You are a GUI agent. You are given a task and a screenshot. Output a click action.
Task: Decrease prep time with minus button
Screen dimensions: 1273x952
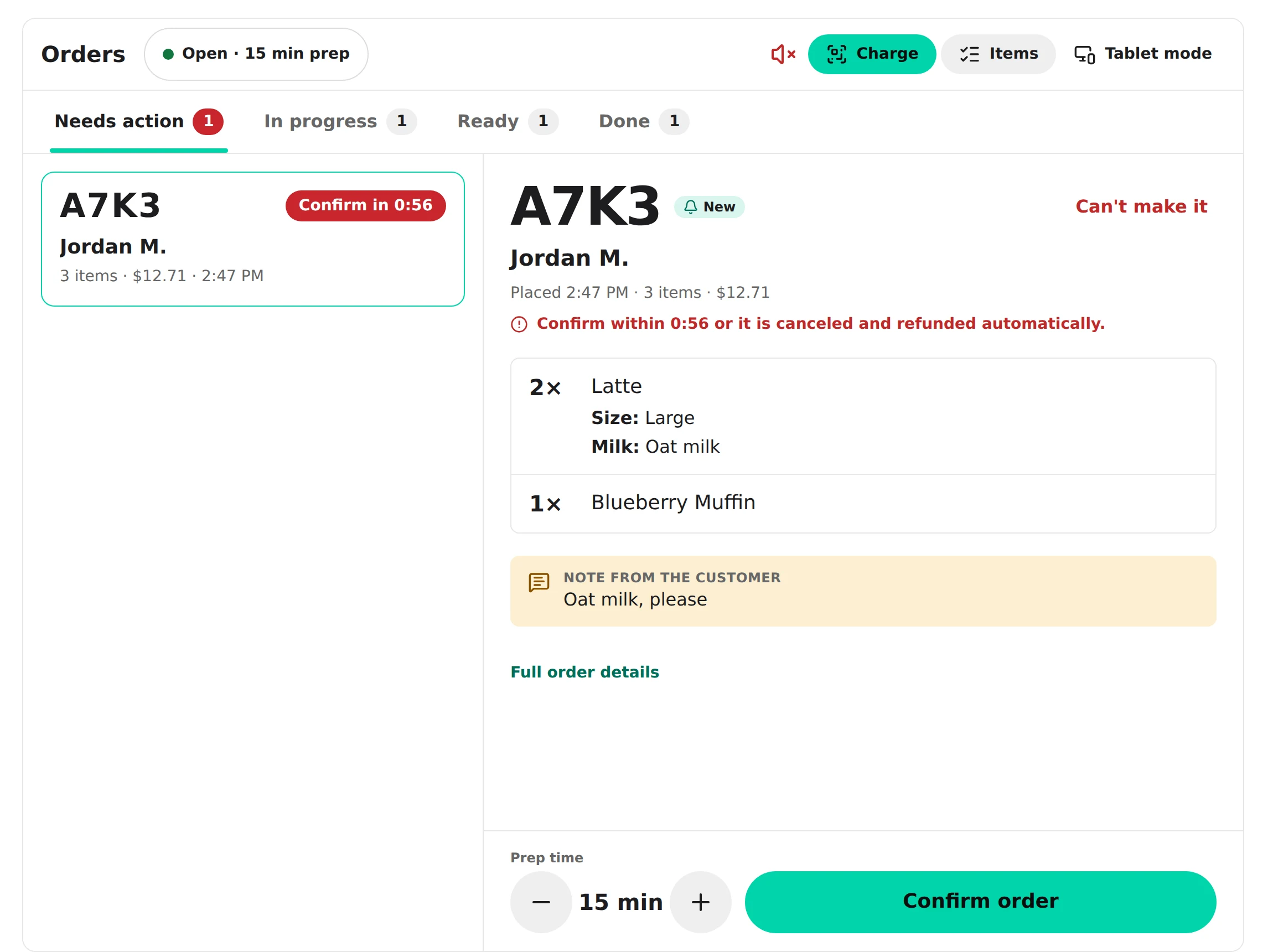point(541,902)
